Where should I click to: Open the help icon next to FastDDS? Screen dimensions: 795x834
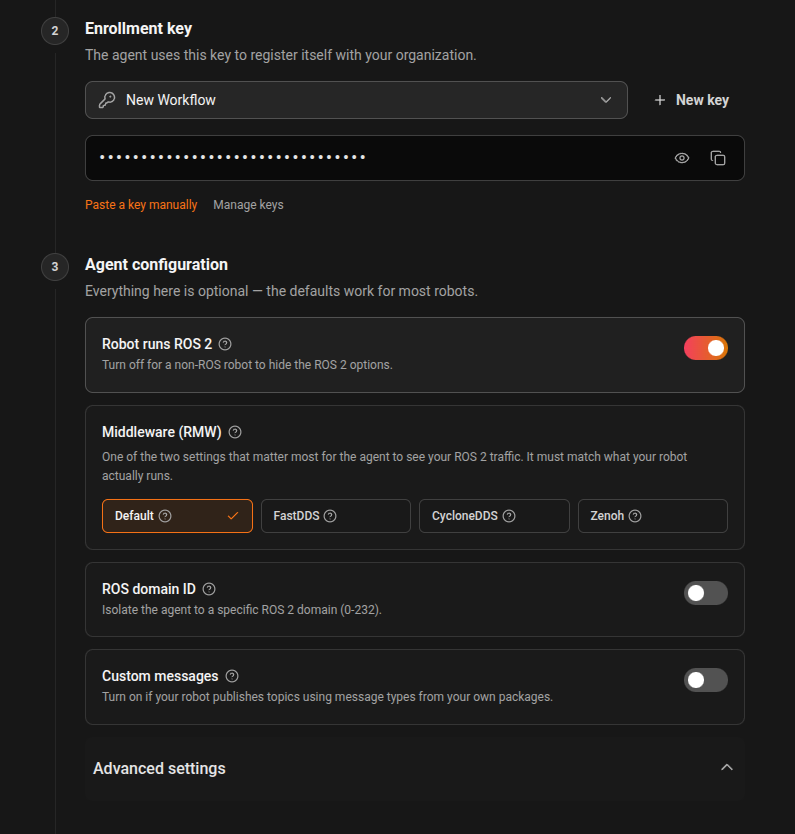click(330, 516)
